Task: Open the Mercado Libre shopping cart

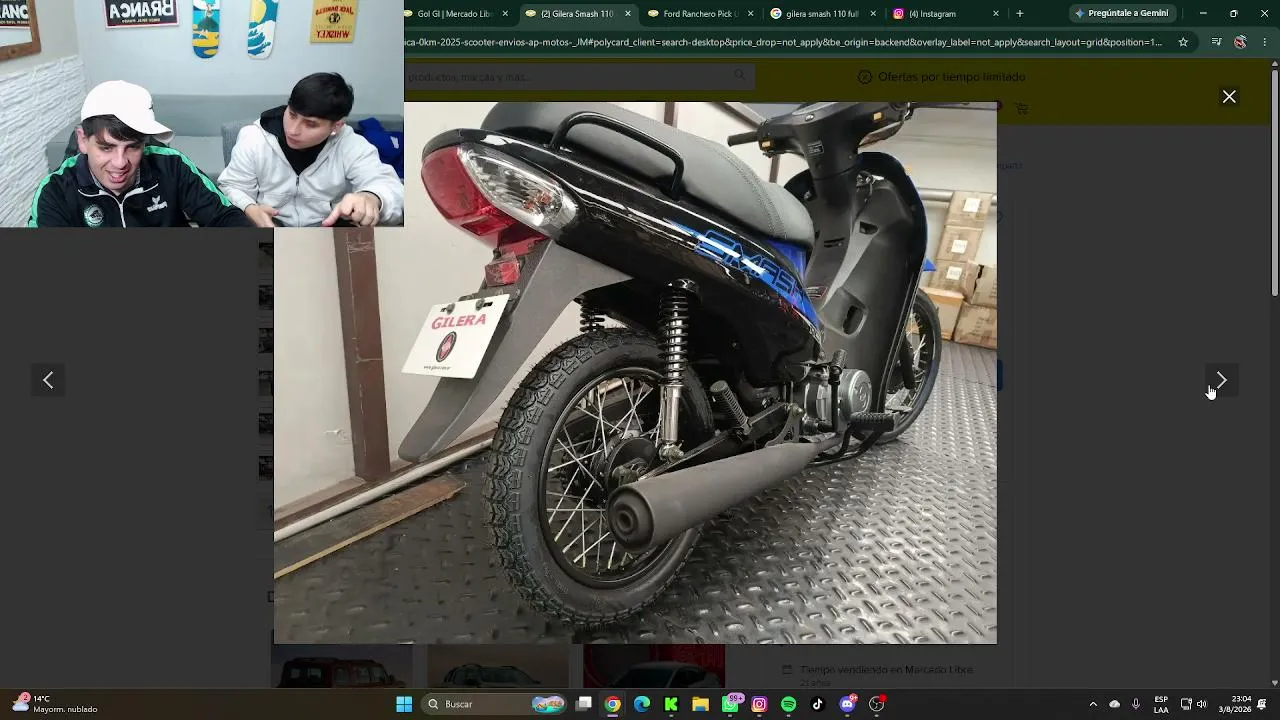Action: point(1021,108)
